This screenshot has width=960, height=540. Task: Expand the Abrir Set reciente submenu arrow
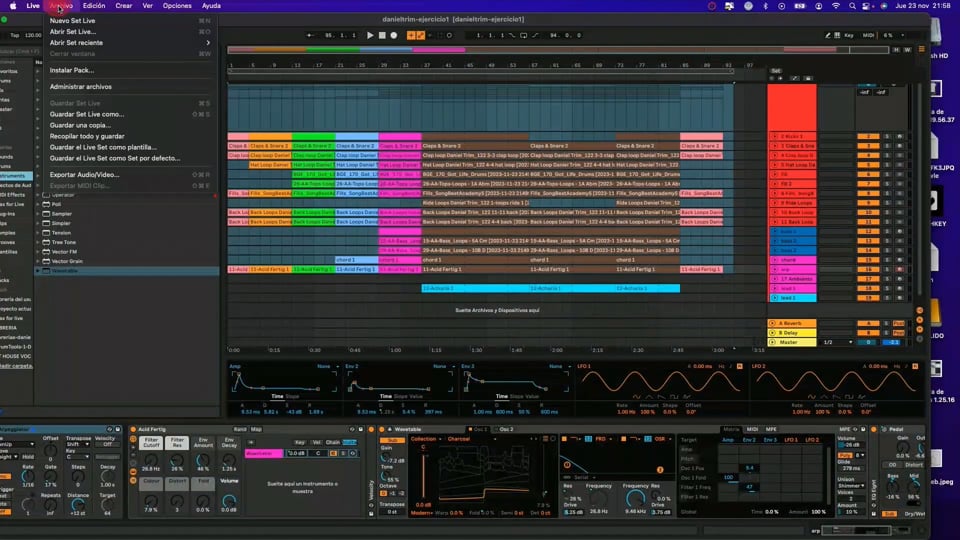click(208, 43)
